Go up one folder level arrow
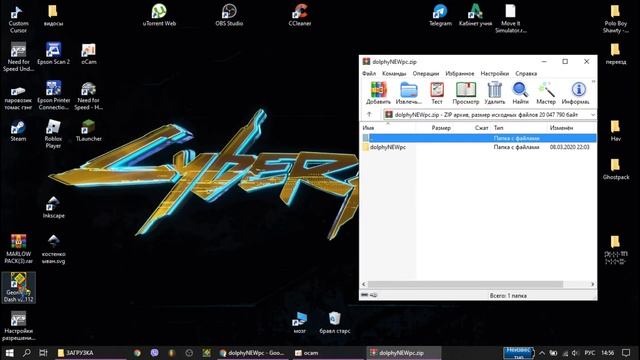 click(369, 115)
